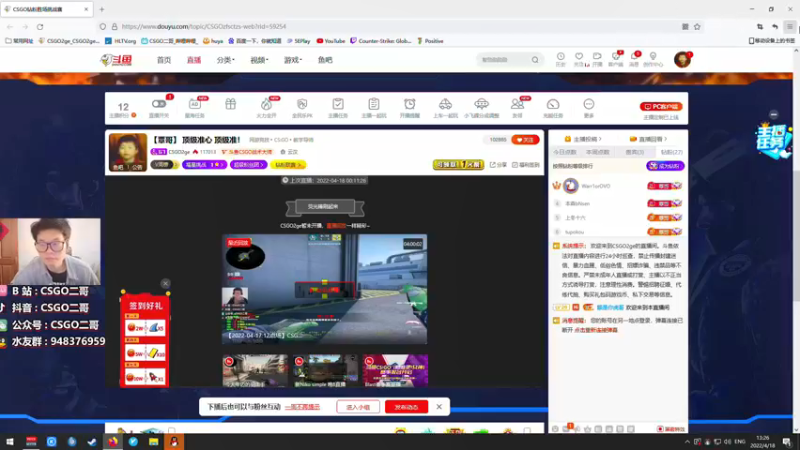This screenshot has height=450, width=800.
Task: Click the flame 火力全开 icon
Action: pyautogui.click(x=266, y=104)
